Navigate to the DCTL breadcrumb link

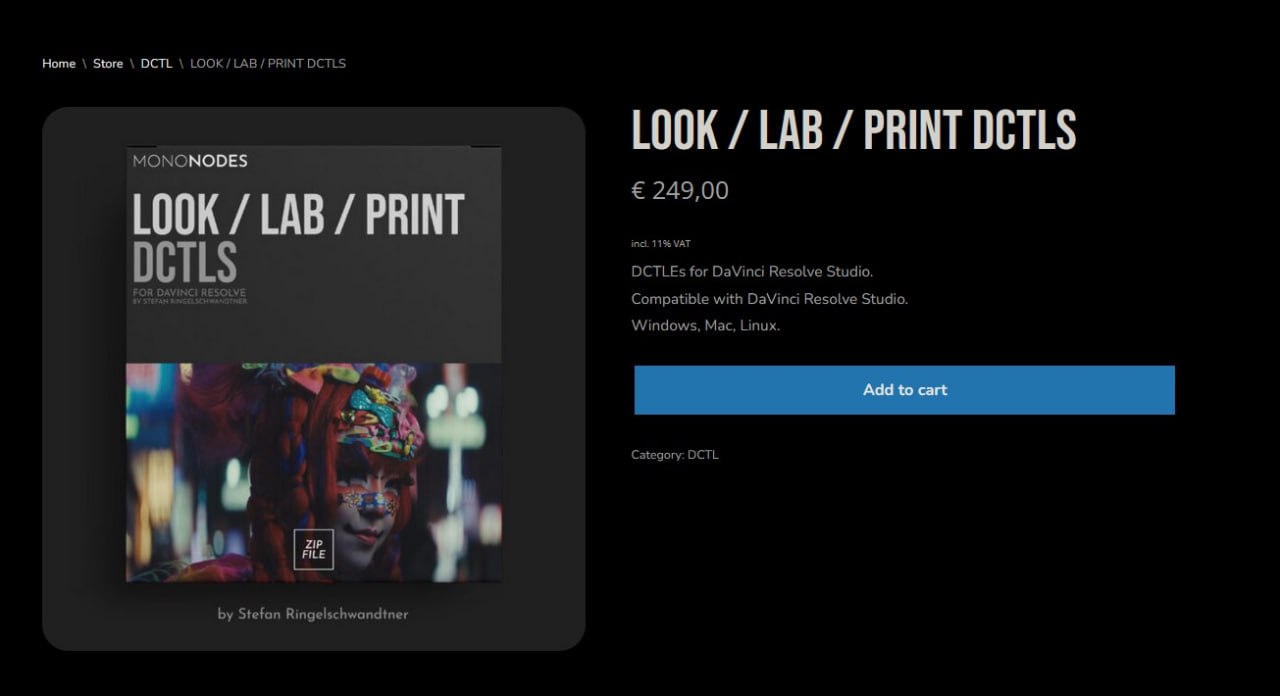[156, 64]
